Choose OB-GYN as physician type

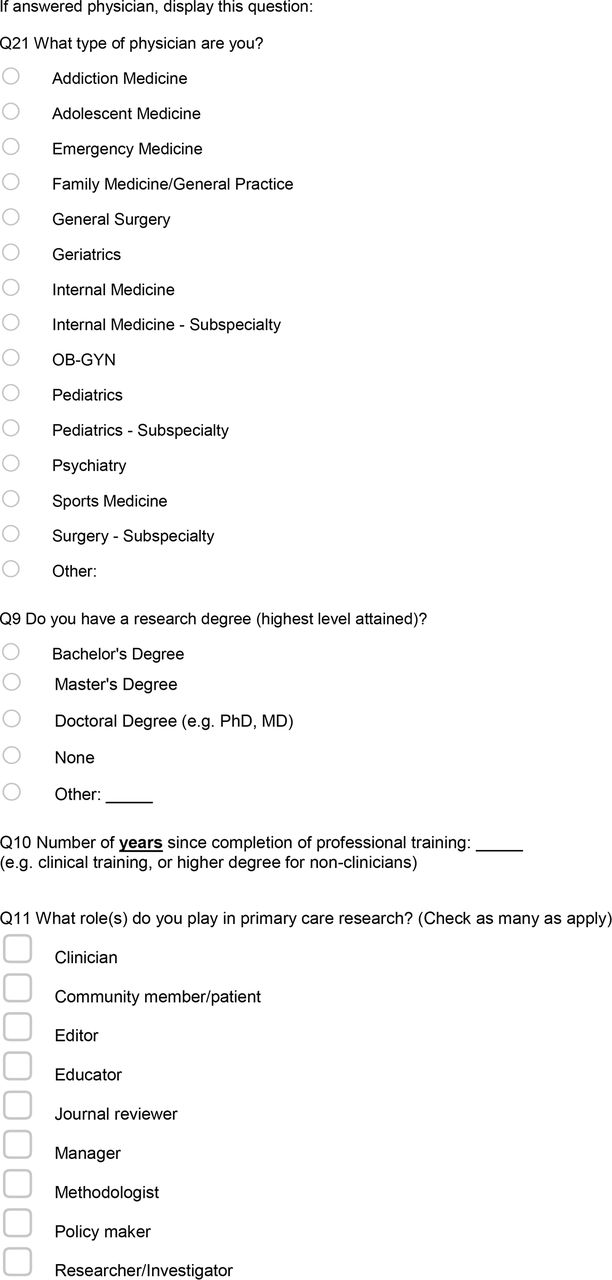pos(11,357)
